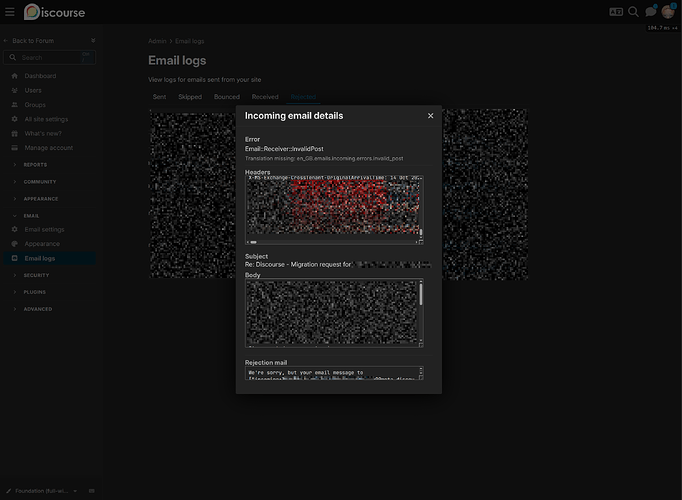Open Appearance under Email section

click(42, 243)
